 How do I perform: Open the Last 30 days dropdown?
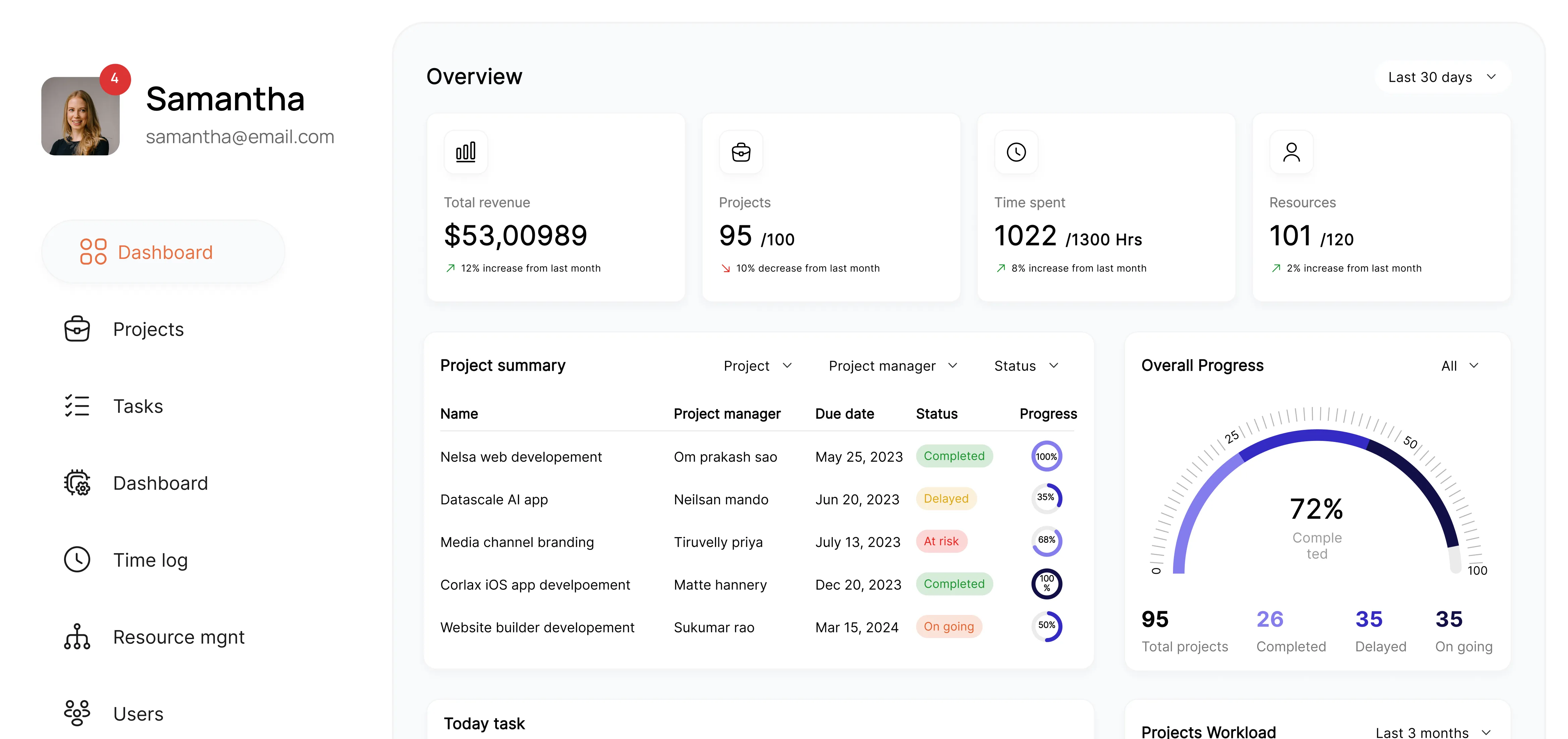(1441, 77)
